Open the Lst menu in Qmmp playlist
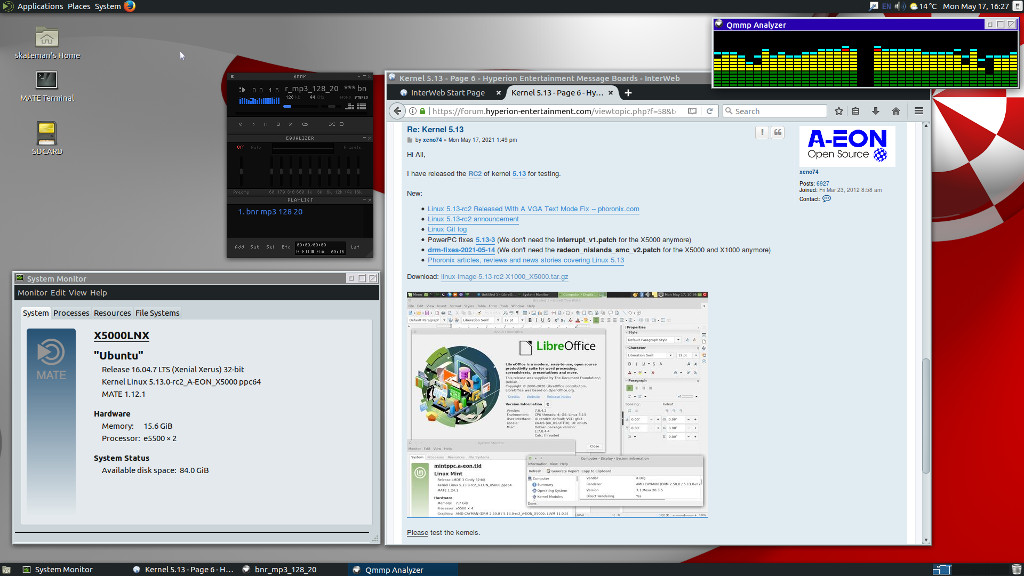 pos(355,248)
